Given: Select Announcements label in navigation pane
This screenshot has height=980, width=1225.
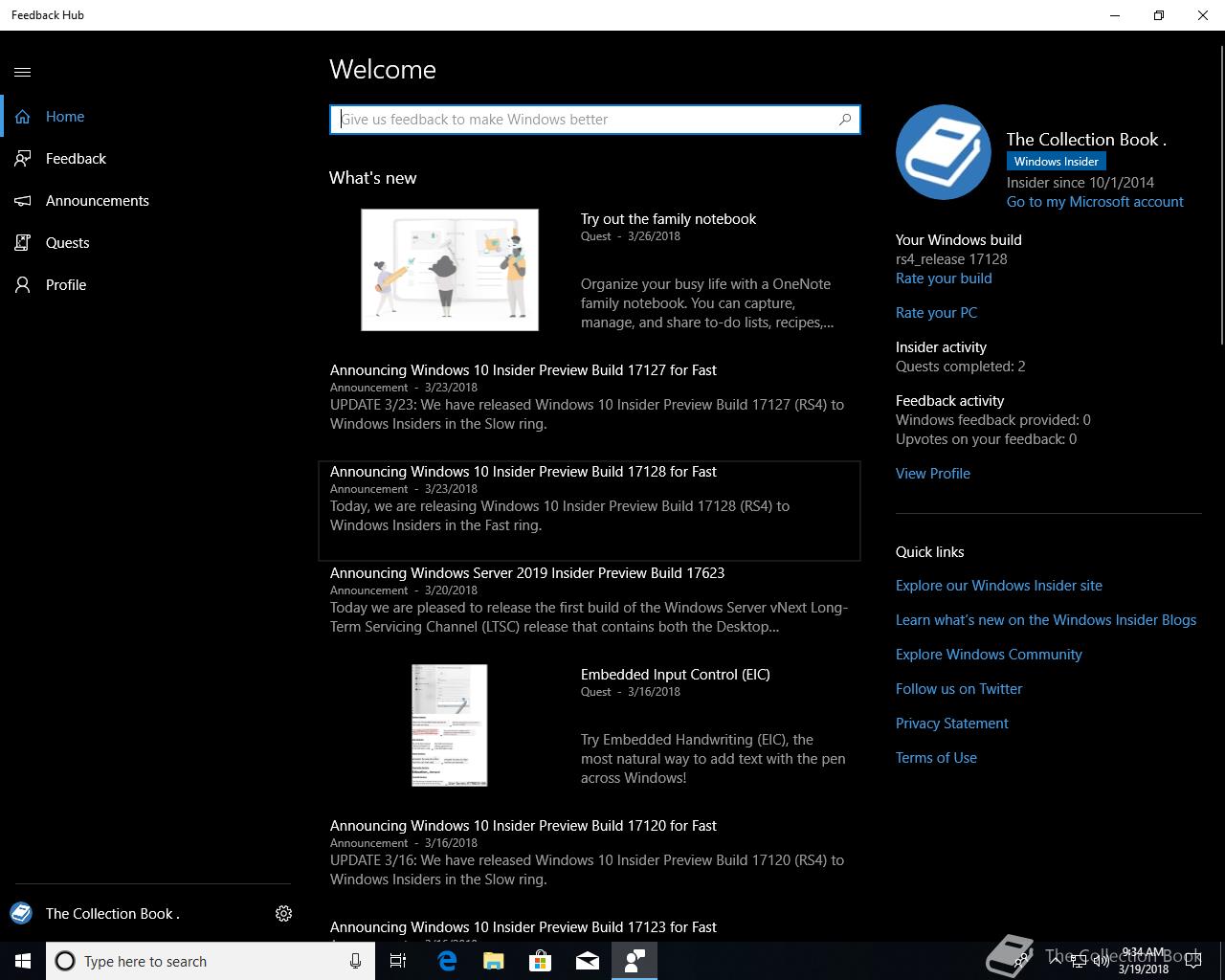Looking at the screenshot, I should coord(98,201).
